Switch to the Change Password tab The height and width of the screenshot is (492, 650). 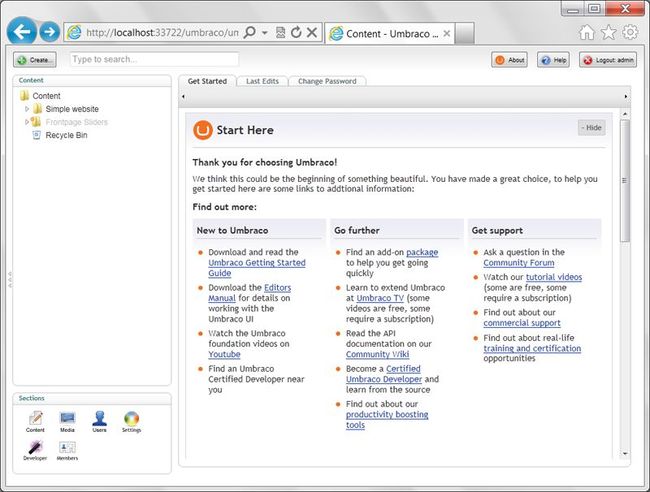coord(327,81)
